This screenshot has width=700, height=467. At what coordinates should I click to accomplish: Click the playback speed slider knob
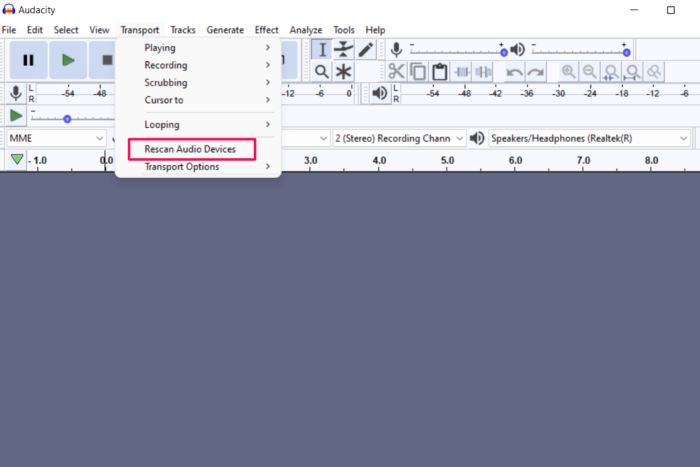point(67,119)
